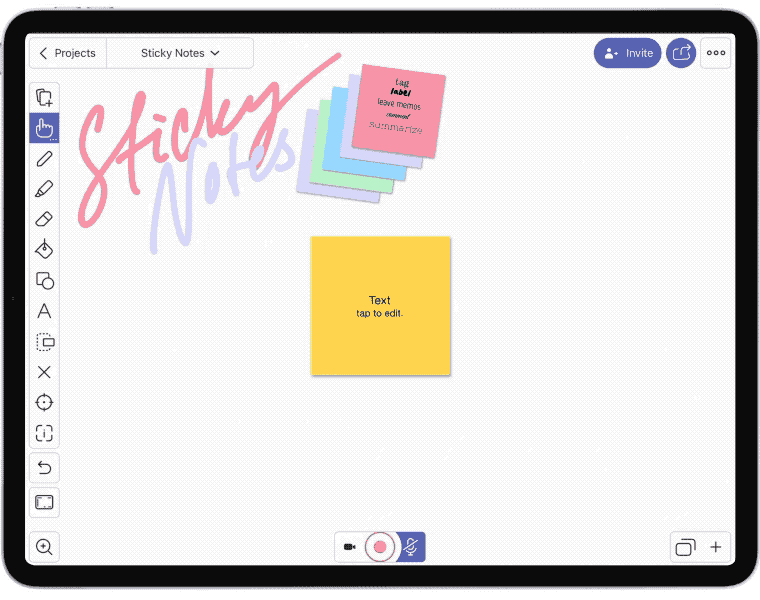
Task: Select the Laser pointer target tool
Action: click(44, 402)
